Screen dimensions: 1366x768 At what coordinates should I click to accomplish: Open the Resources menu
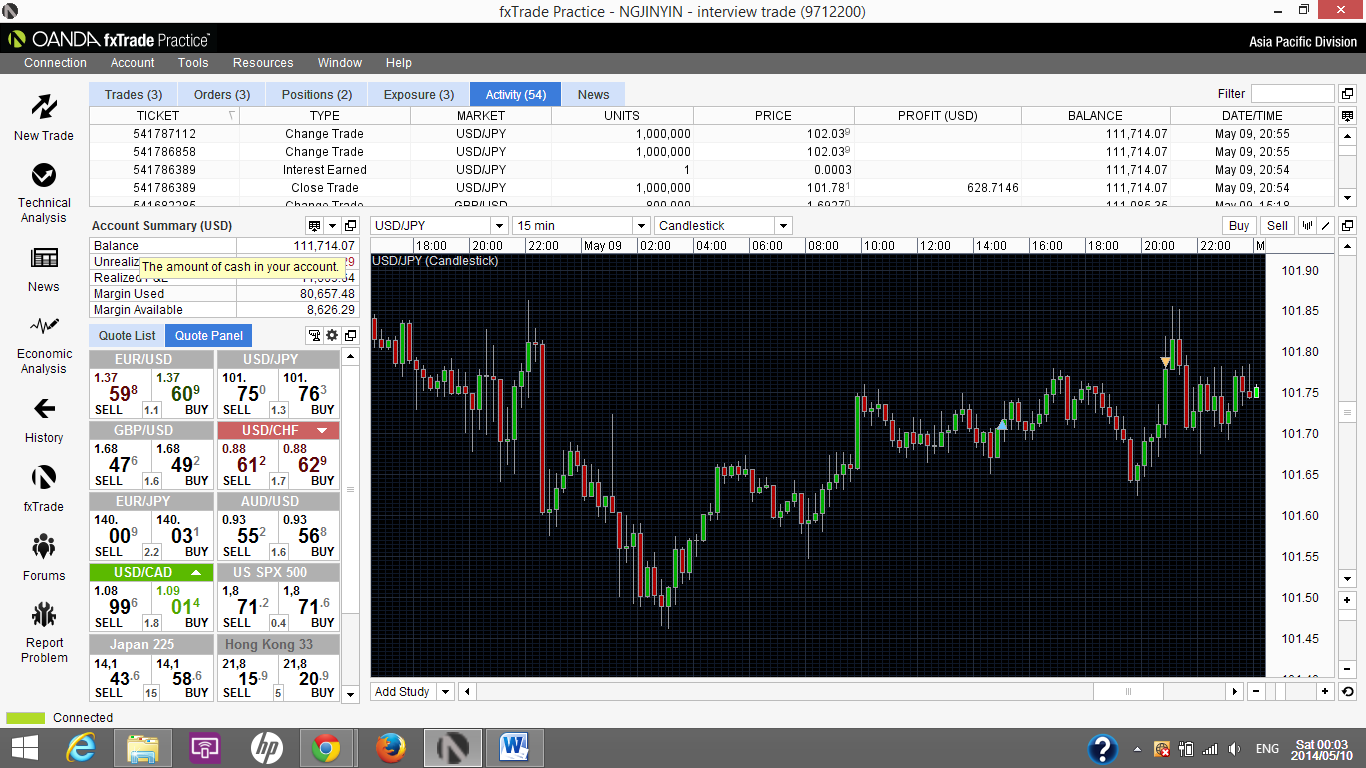(x=263, y=62)
